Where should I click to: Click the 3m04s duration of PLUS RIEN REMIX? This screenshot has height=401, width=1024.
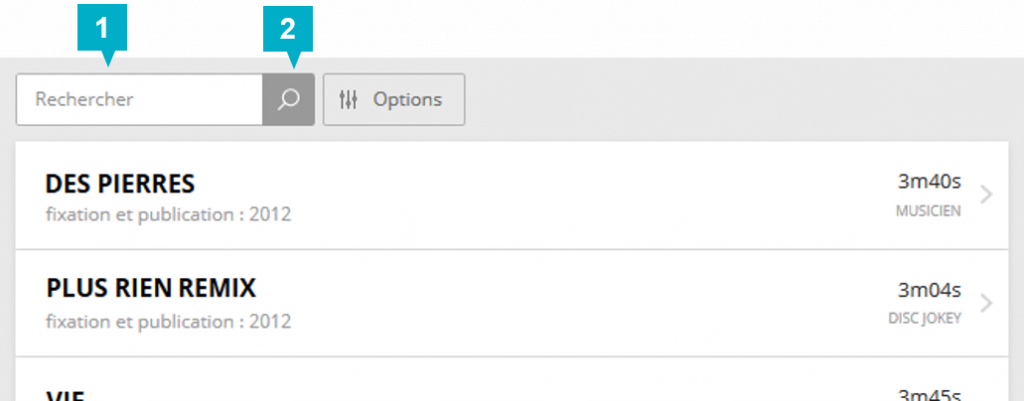pos(929,289)
